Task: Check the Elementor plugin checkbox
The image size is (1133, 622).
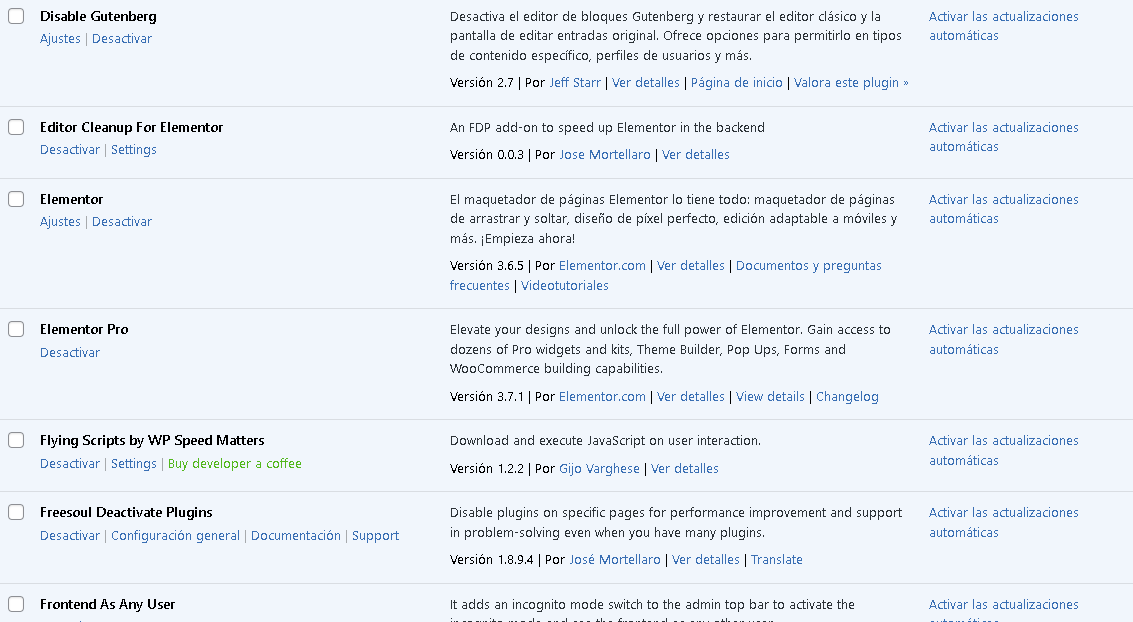Action: pyautogui.click(x=16, y=199)
